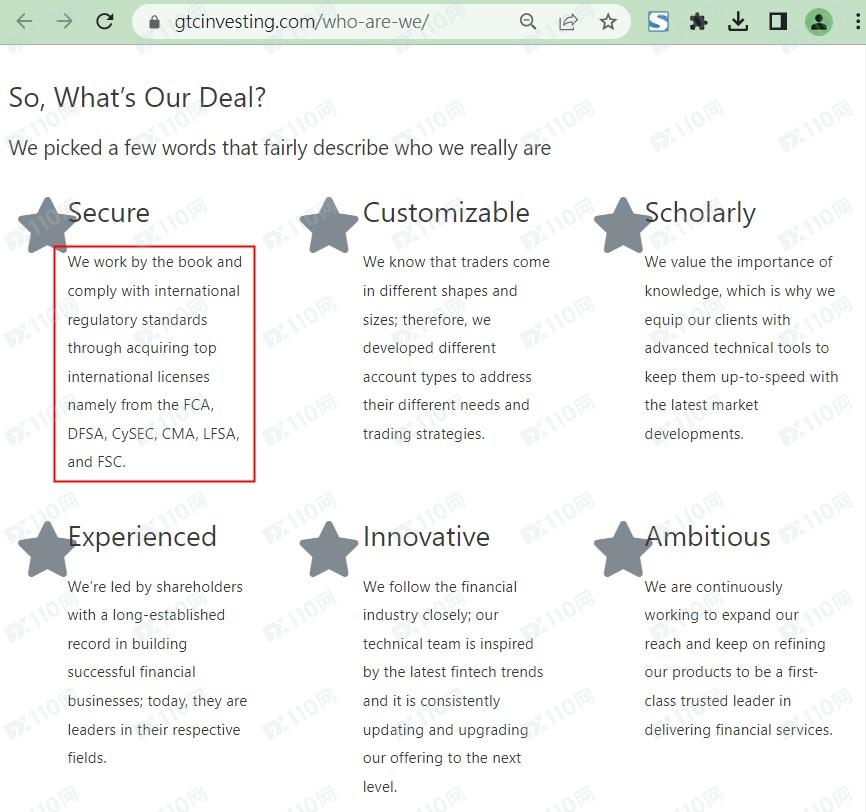Click the star icon beside Innovative

[x=328, y=549]
